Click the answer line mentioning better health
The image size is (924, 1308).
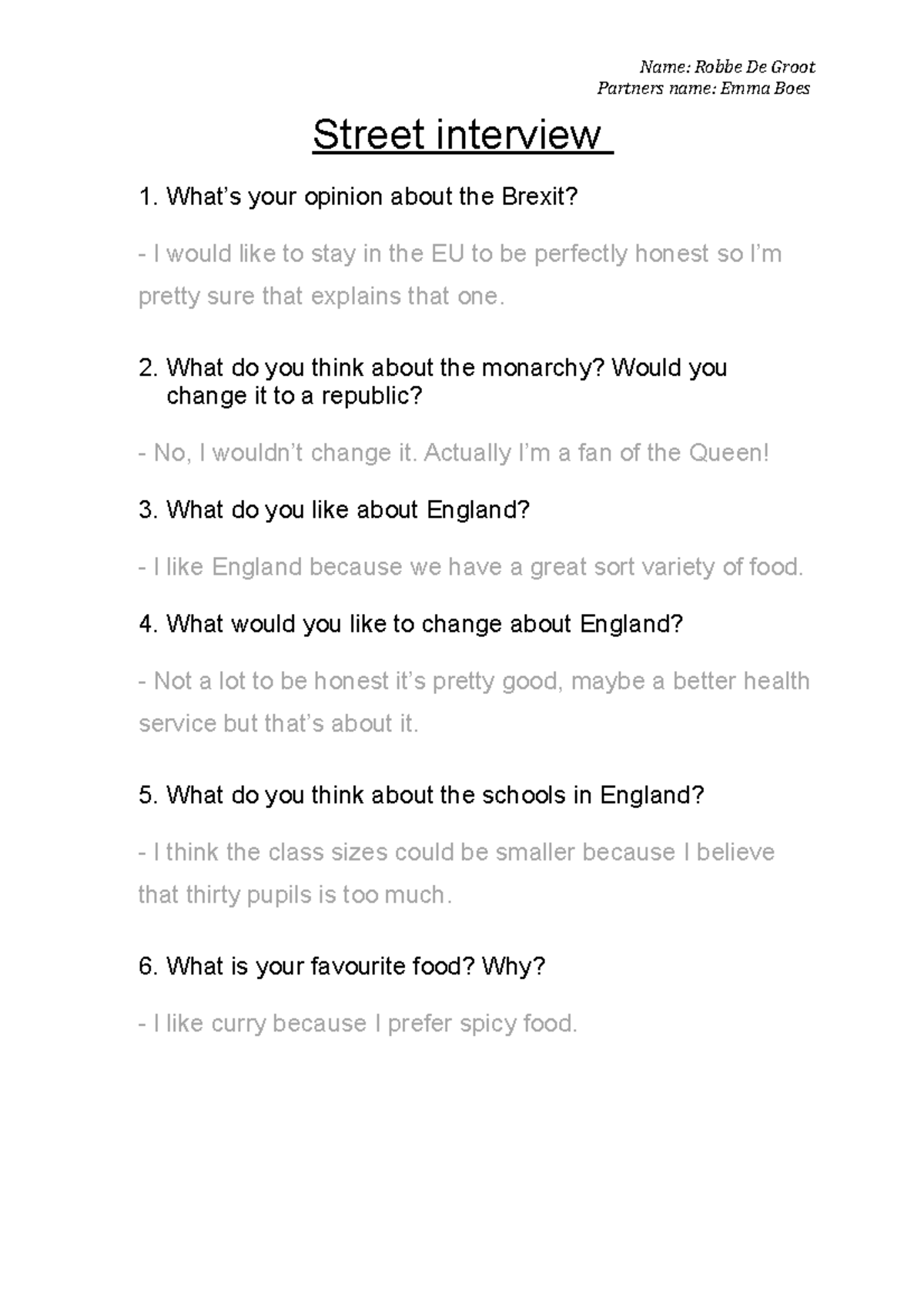(x=474, y=682)
